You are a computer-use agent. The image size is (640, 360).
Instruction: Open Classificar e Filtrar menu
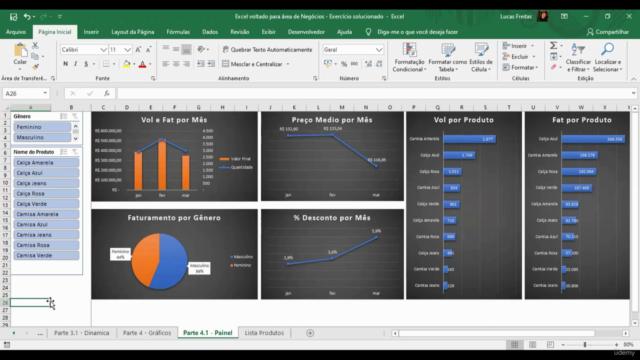pos(578,58)
